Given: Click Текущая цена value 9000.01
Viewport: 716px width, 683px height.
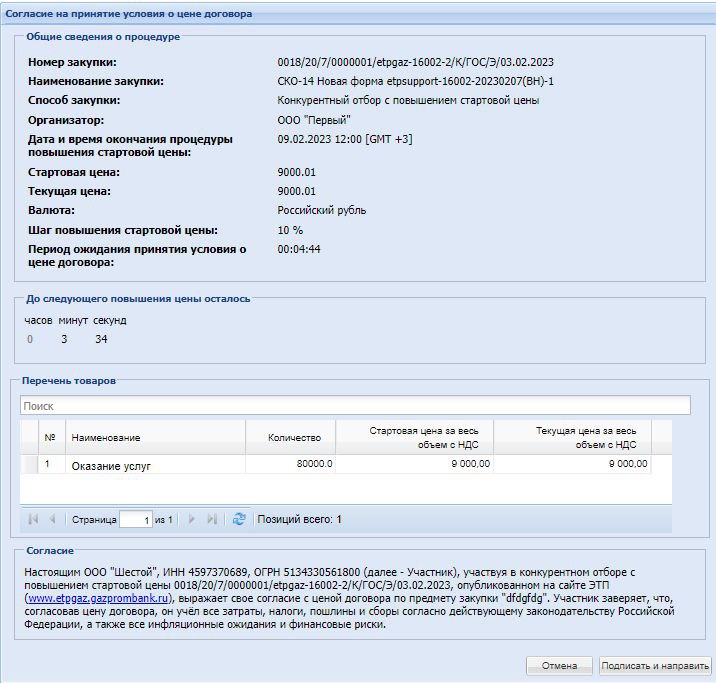Looking at the screenshot, I should 296,191.
